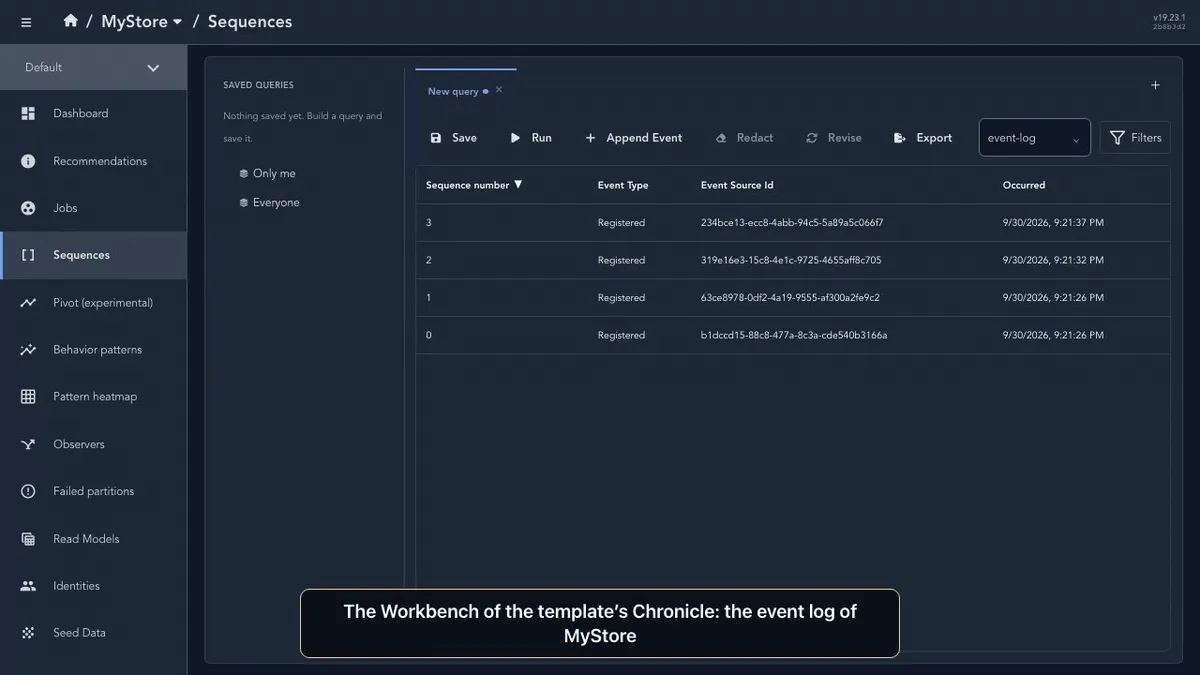Click the Revise button

coord(833,138)
